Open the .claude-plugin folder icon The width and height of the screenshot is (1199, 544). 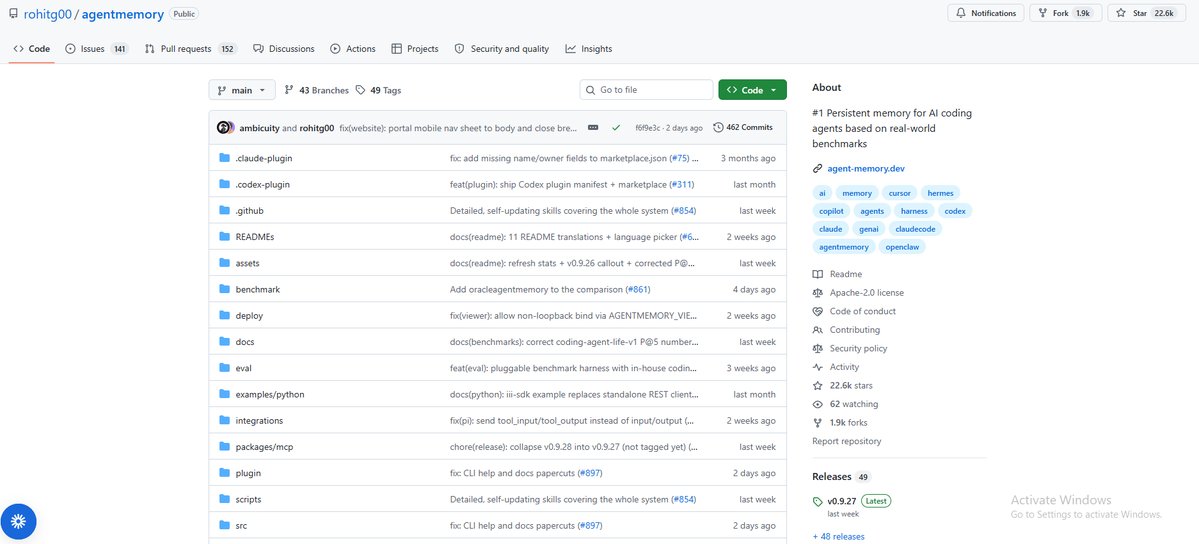(x=224, y=158)
